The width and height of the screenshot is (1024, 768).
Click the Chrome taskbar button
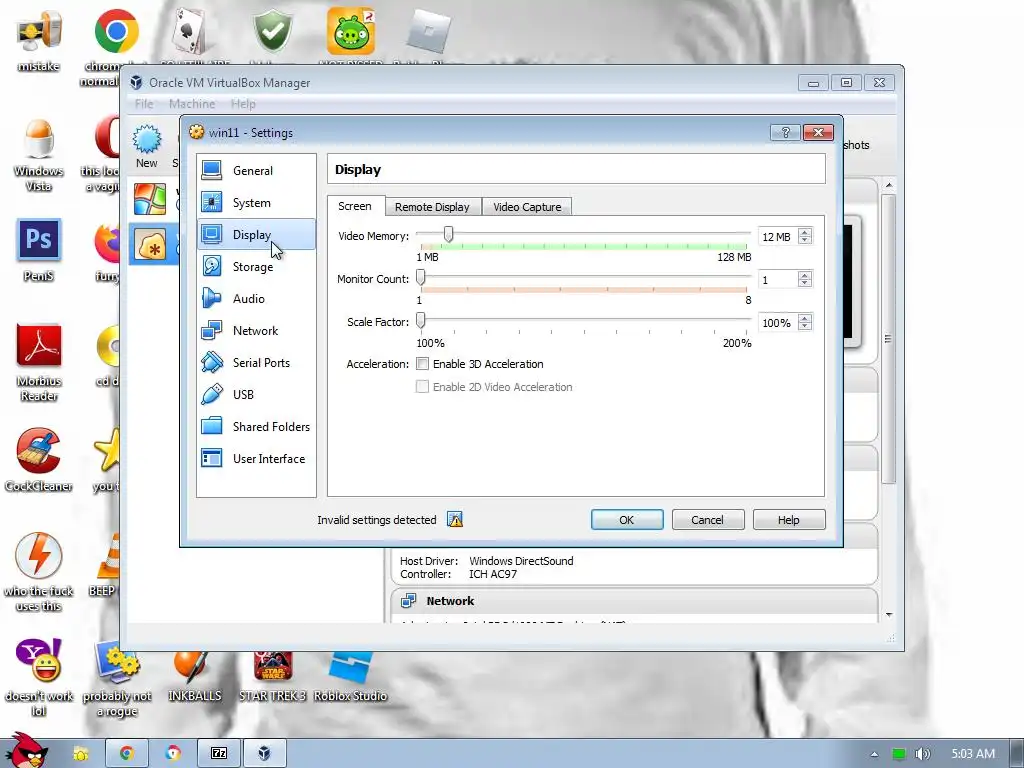coord(127,754)
